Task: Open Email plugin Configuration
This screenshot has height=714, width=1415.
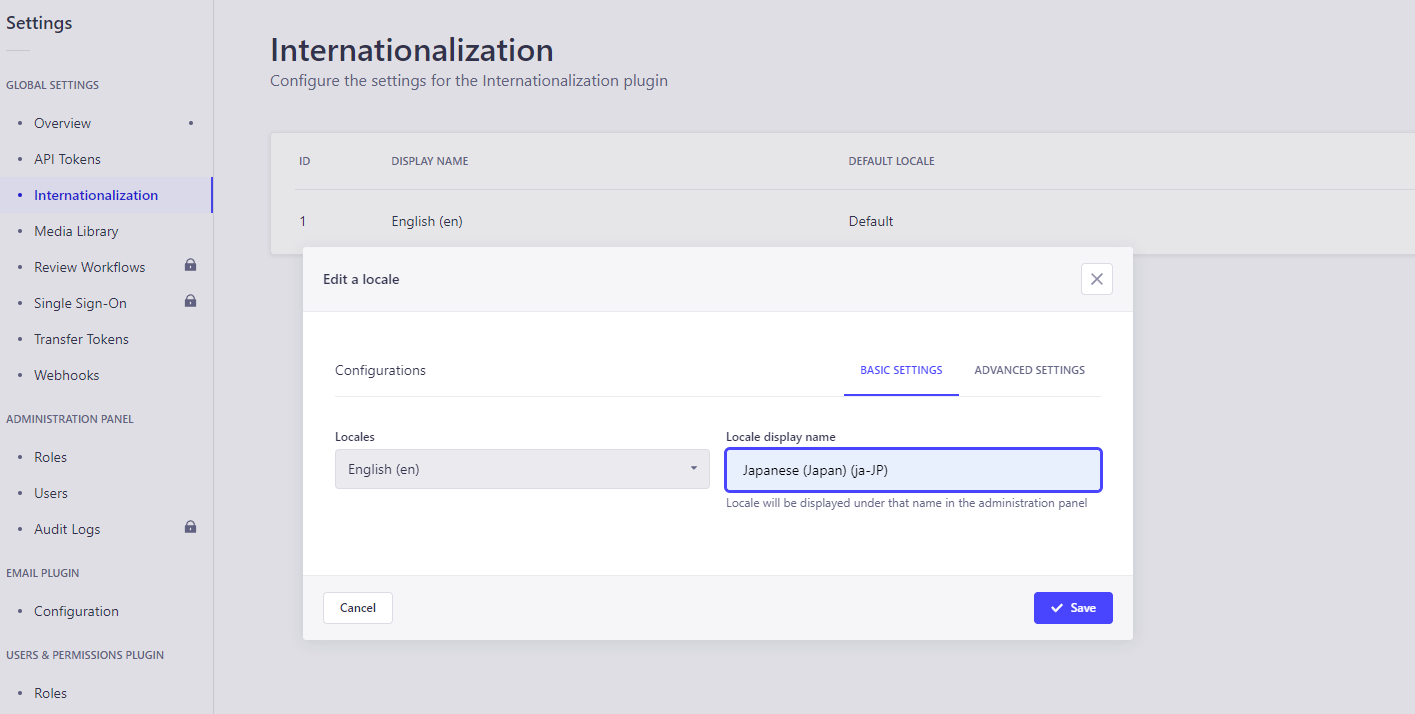Action: pos(76,611)
